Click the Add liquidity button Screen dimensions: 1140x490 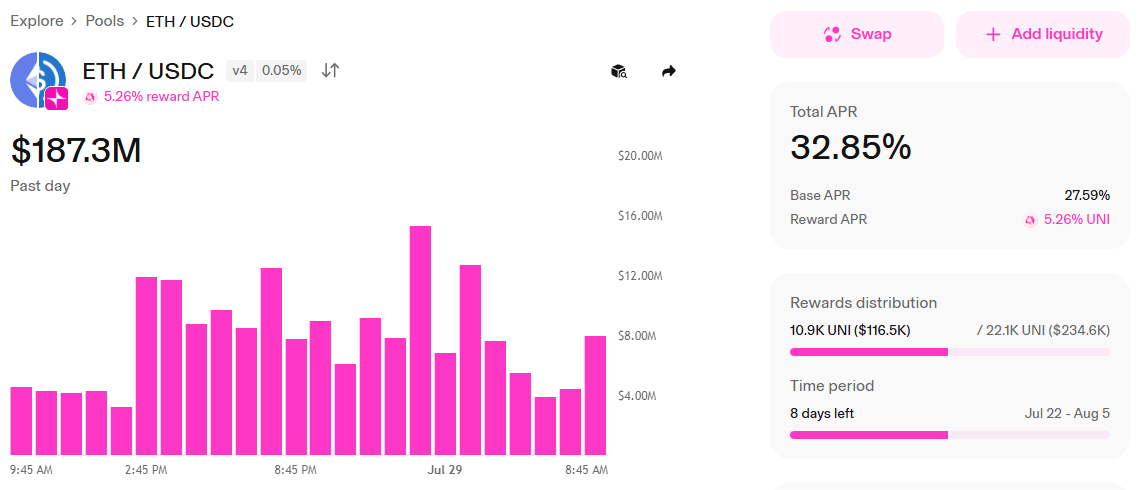click(x=1043, y=34)
